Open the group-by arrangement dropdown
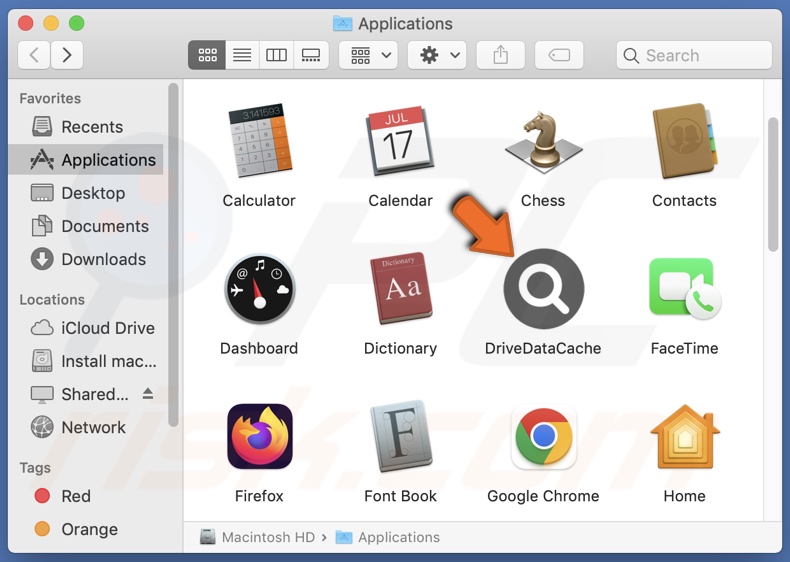Viewport: 790px width, 562px height. click(x=368, y=55)
